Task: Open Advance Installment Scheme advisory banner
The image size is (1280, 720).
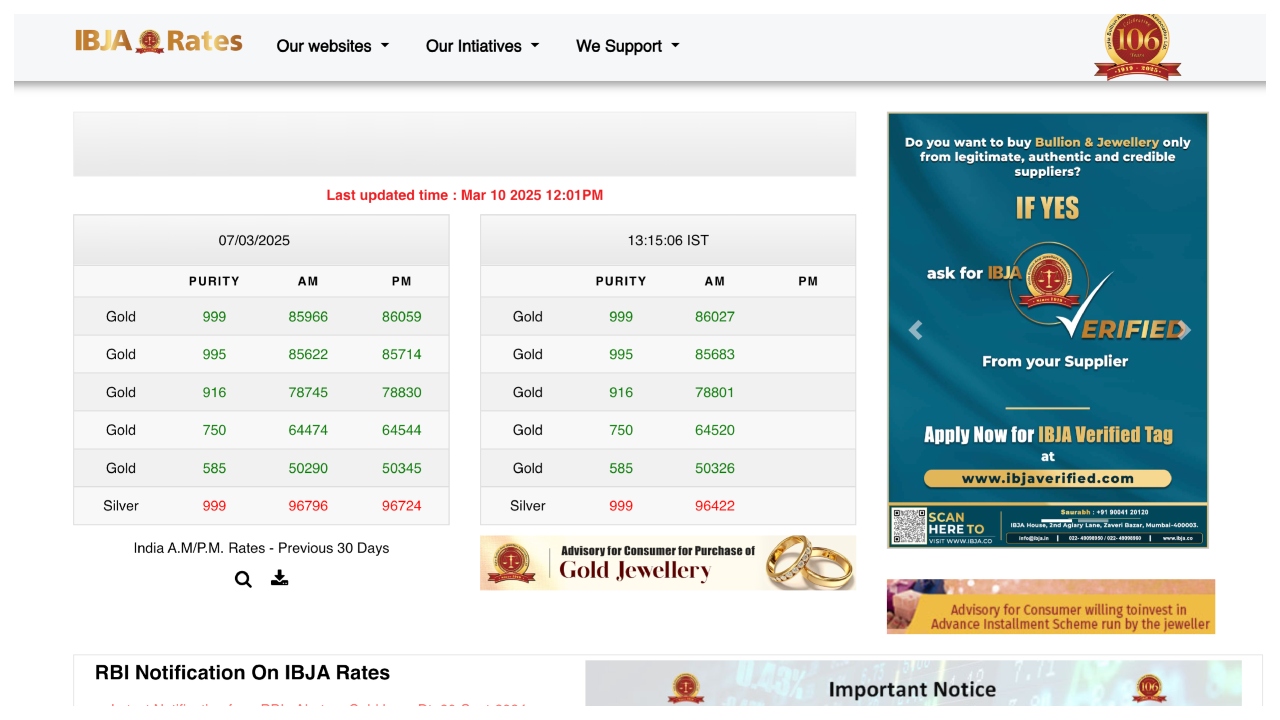Action: pyautogui.click(x=1050, y=606)
